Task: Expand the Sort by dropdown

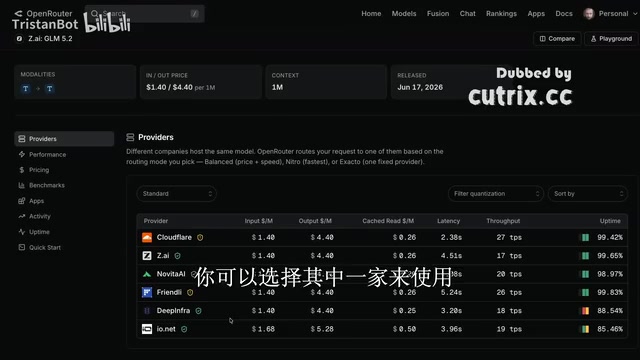Action: (x=588, y=193)
